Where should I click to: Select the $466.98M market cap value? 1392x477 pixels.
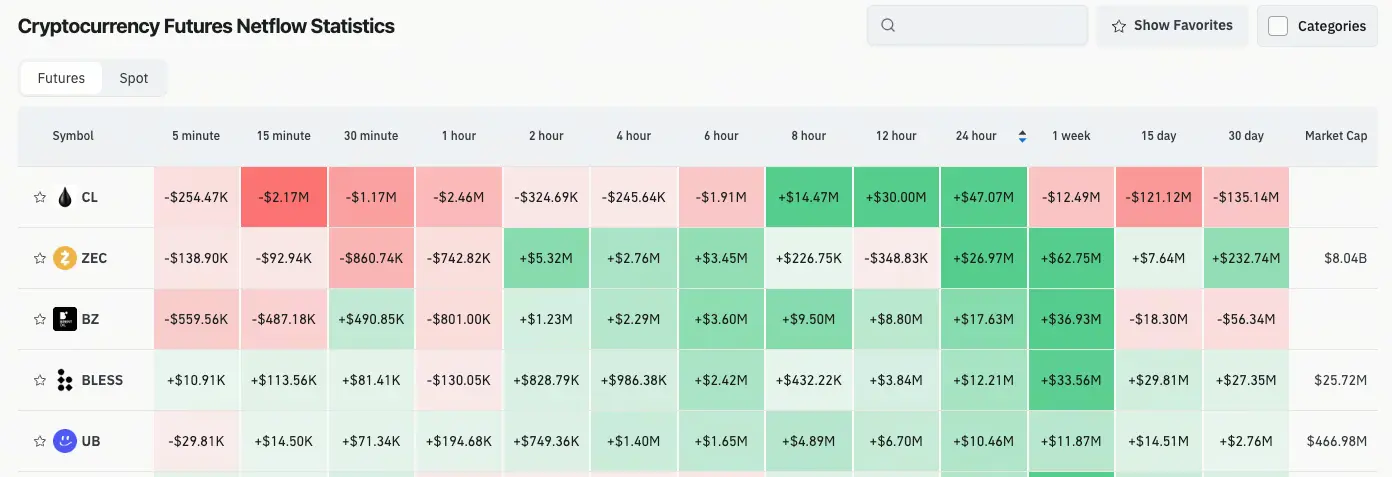(1337, 442)
